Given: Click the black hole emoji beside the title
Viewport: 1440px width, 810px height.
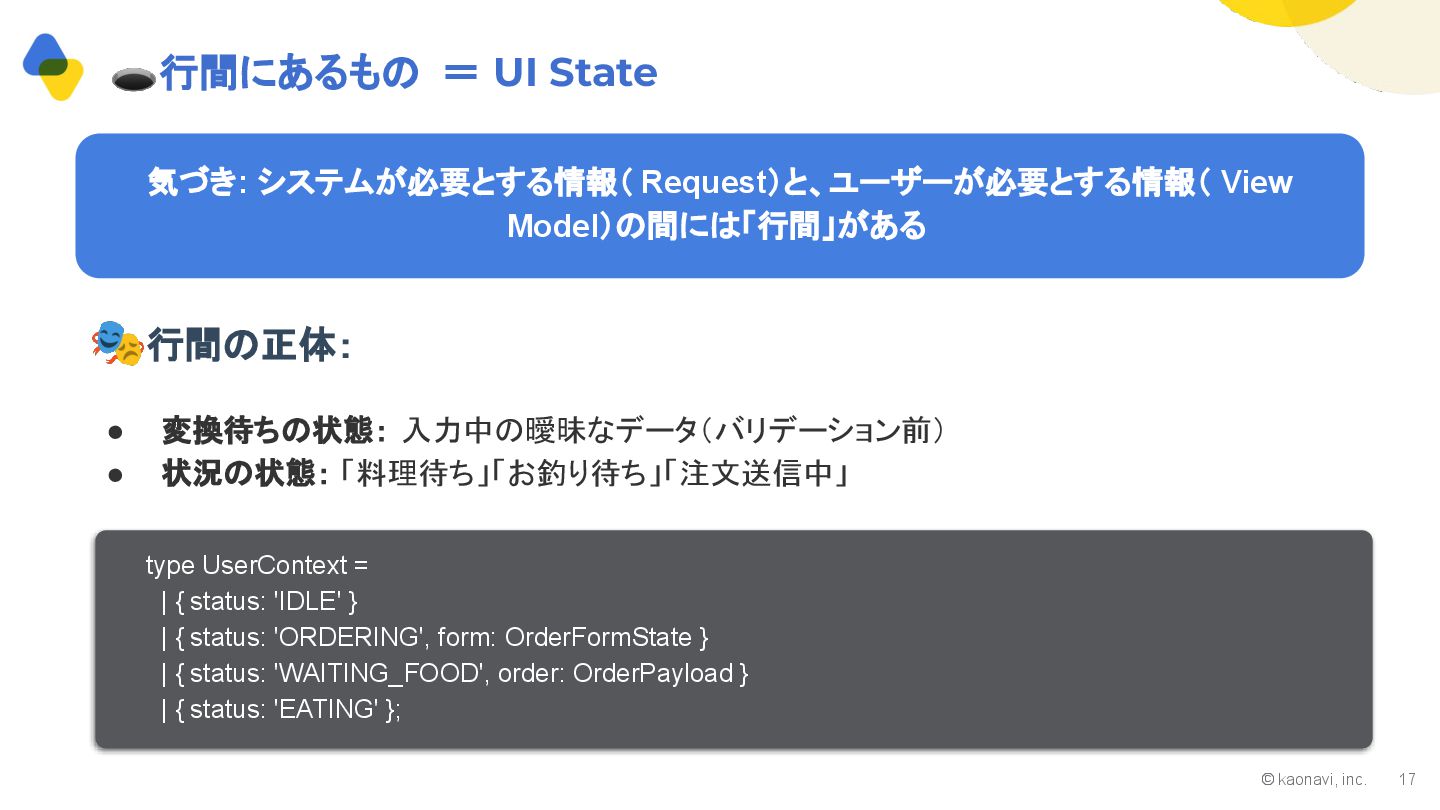Looking at the screenshot, I should (133, 80).
